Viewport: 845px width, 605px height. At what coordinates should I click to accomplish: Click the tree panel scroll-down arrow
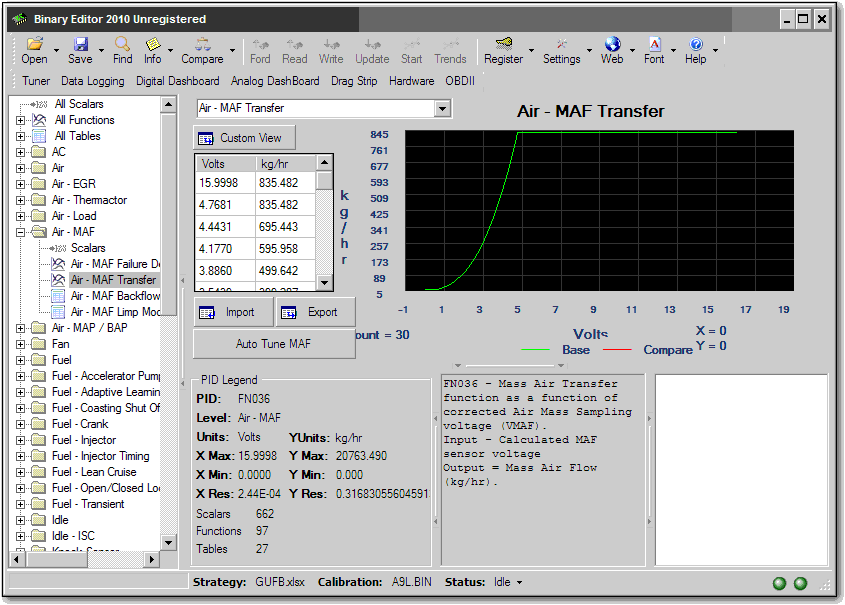[x=169, y=543]
